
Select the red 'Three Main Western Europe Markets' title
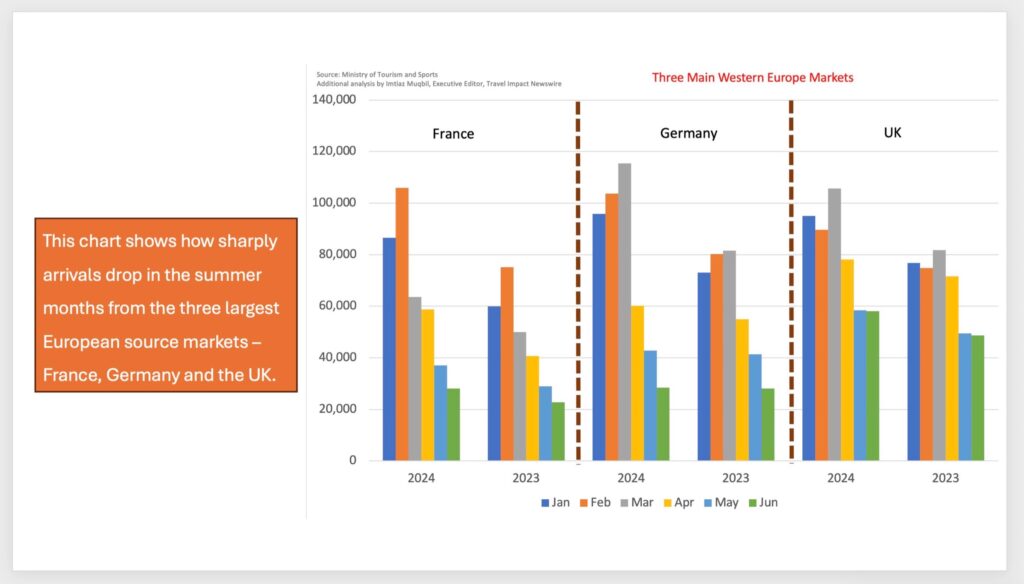tap(752, 77)
